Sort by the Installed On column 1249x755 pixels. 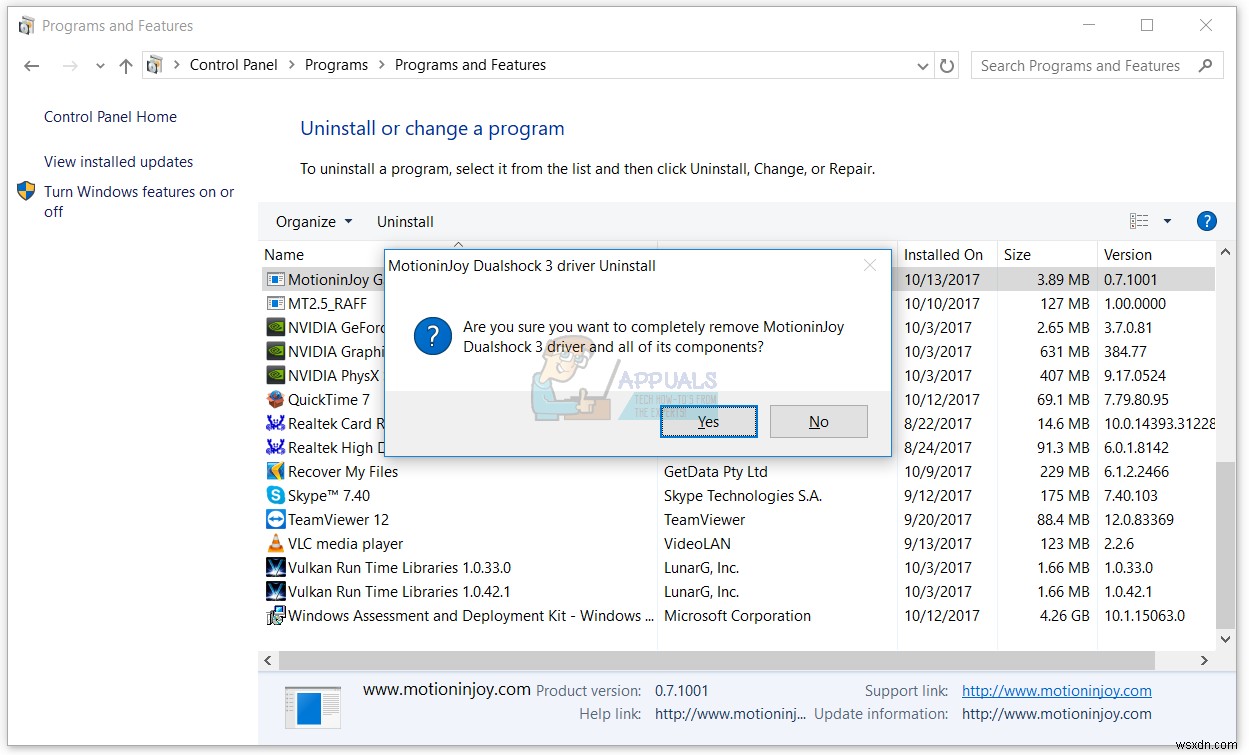tap(944, 255)
